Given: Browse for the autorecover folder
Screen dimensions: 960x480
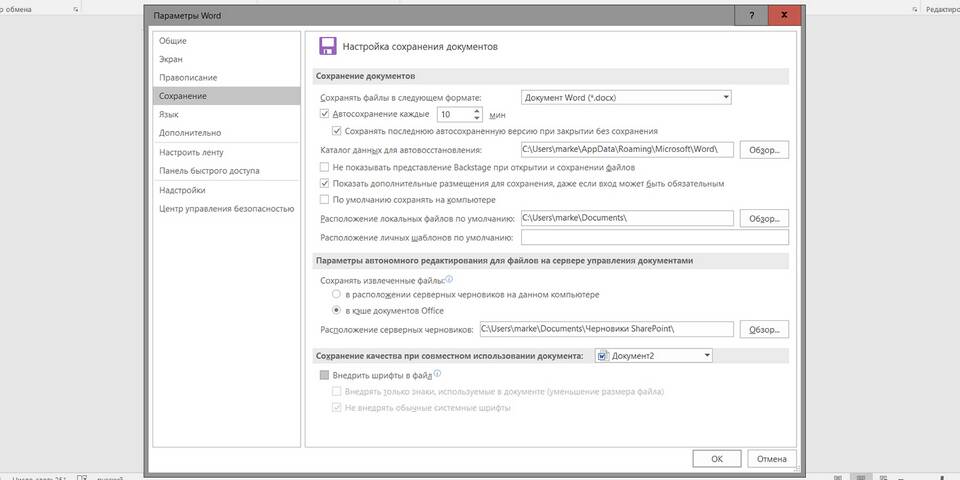Looking at the screenshot, I should point(764,150).
